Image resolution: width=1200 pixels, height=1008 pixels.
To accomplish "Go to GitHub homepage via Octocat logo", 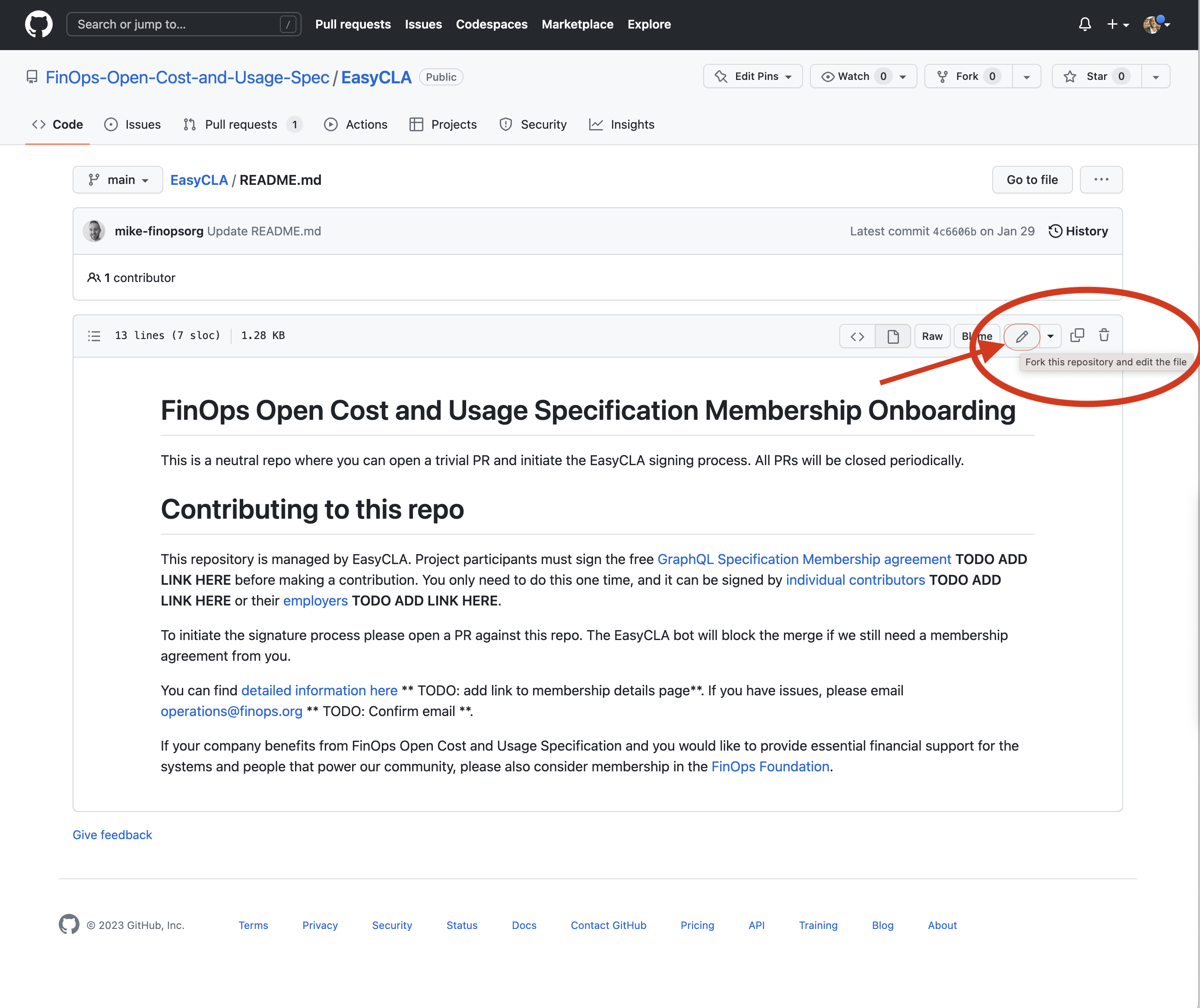I will [39, 25].
